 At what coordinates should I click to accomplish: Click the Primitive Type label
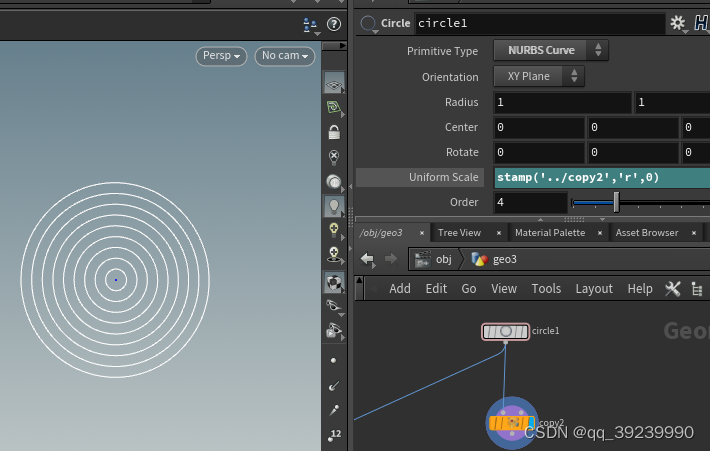point(442,51)
